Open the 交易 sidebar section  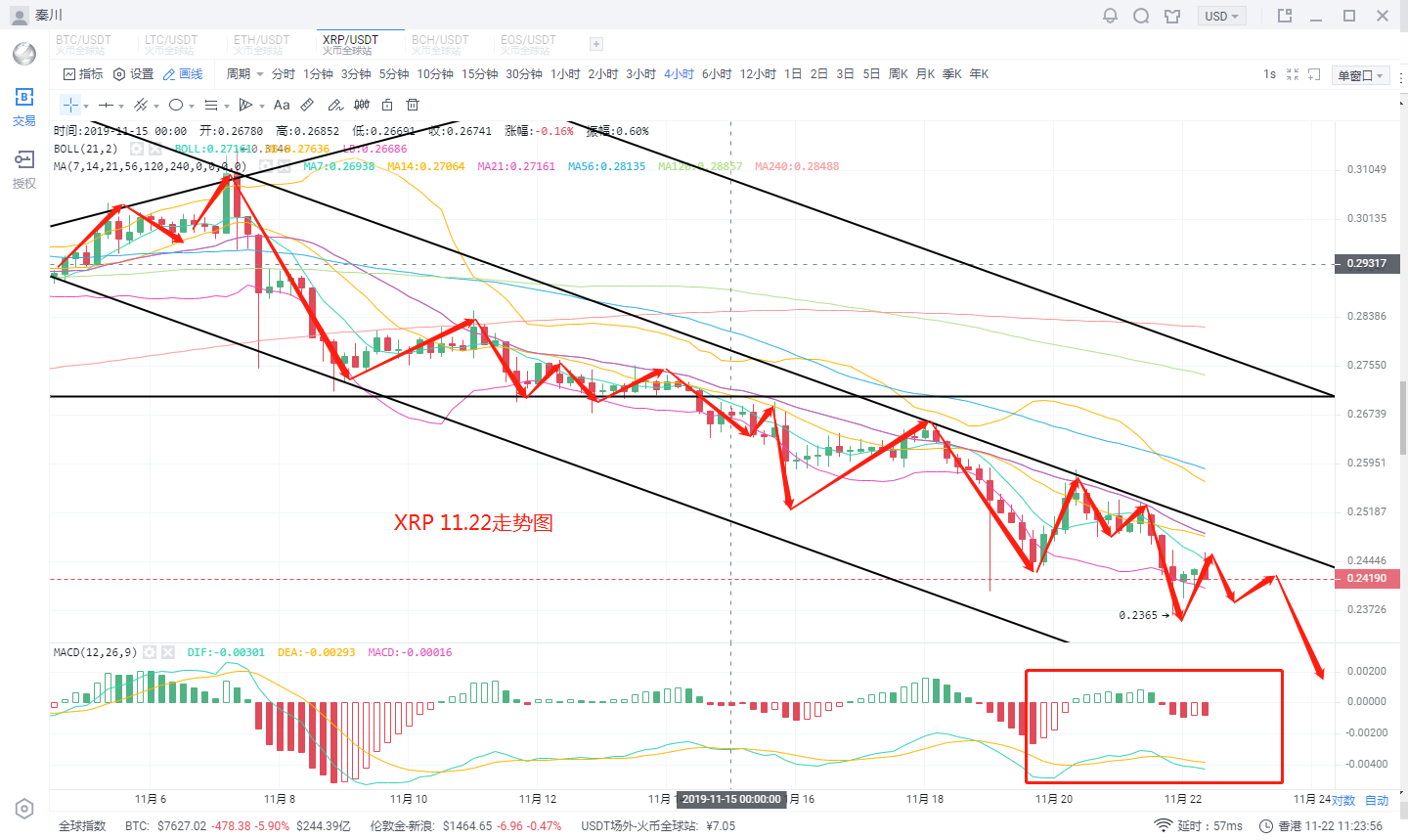pyautogui.click(x=24, y=107)
